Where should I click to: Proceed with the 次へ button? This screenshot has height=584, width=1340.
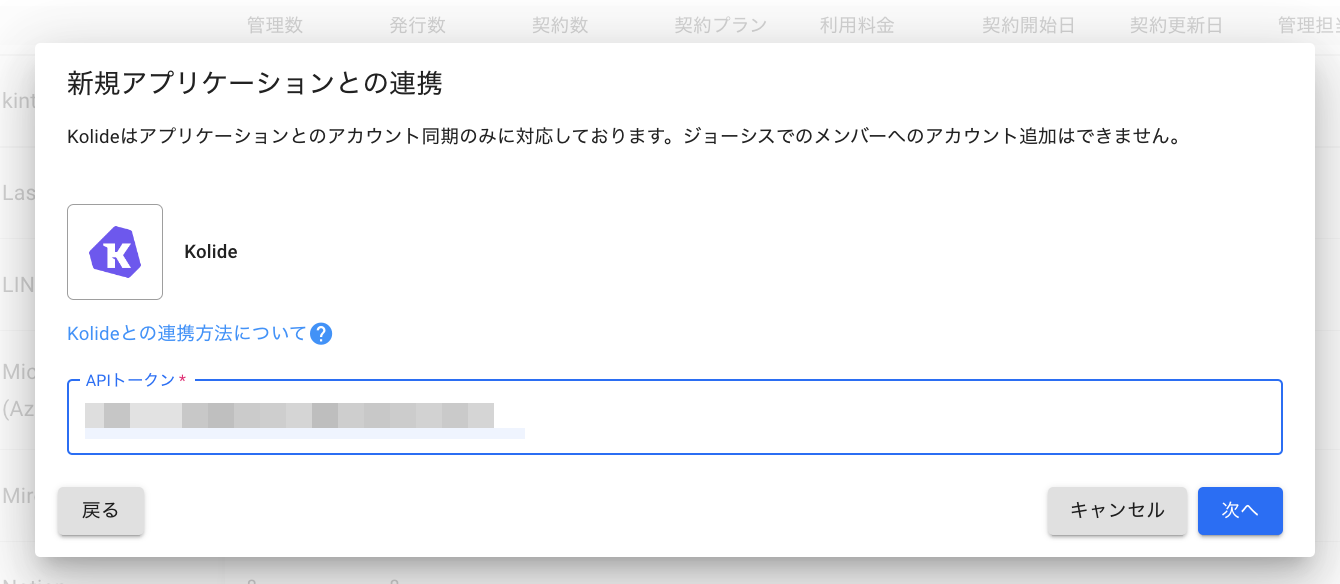click(1240, 511)
